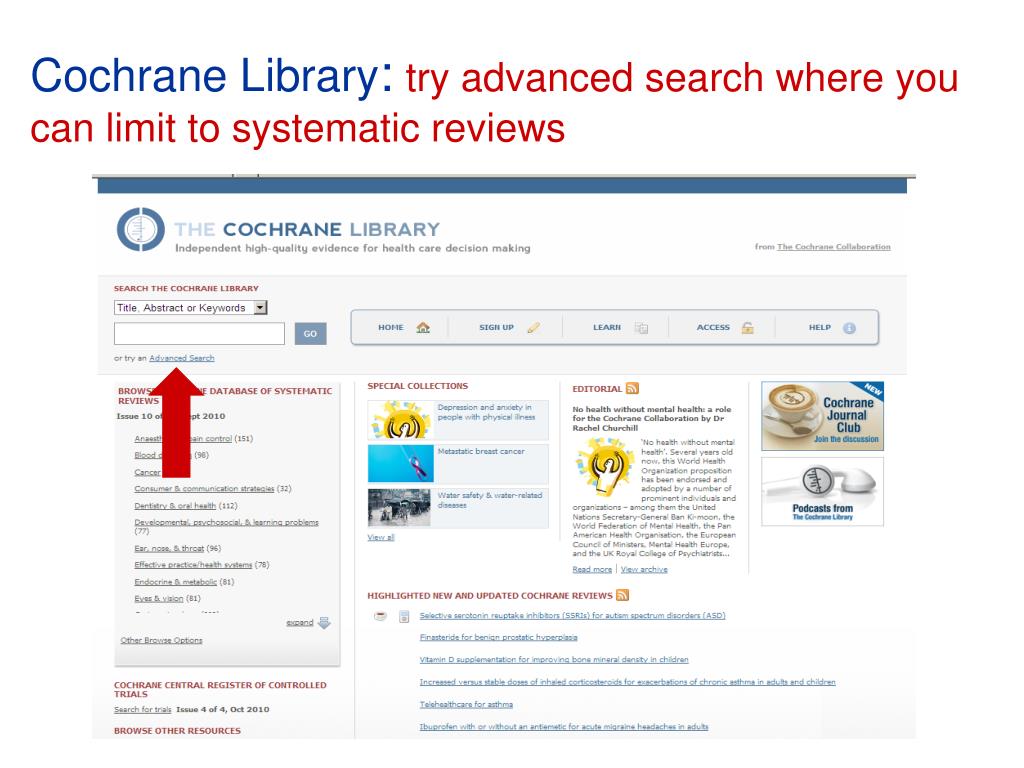
Task: Open Ibuprofen for acute migraine review
Action: (x=564, y=727)
